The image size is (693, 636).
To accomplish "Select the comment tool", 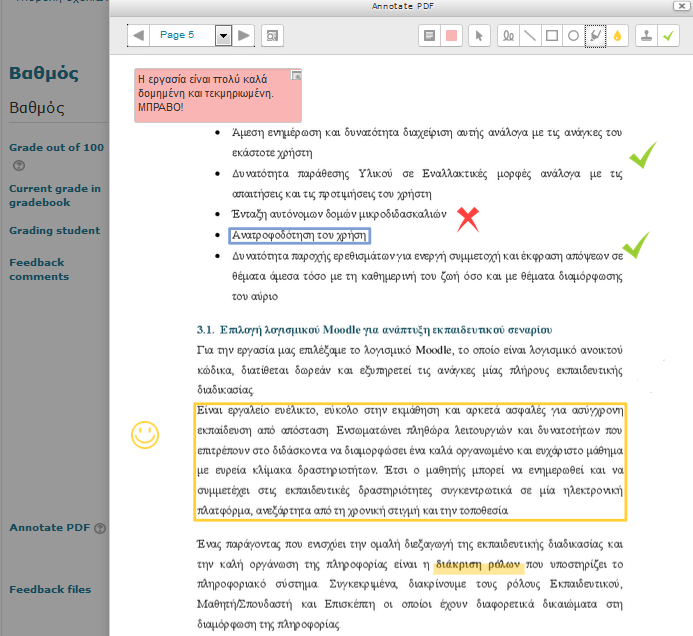I will point(430,36).
